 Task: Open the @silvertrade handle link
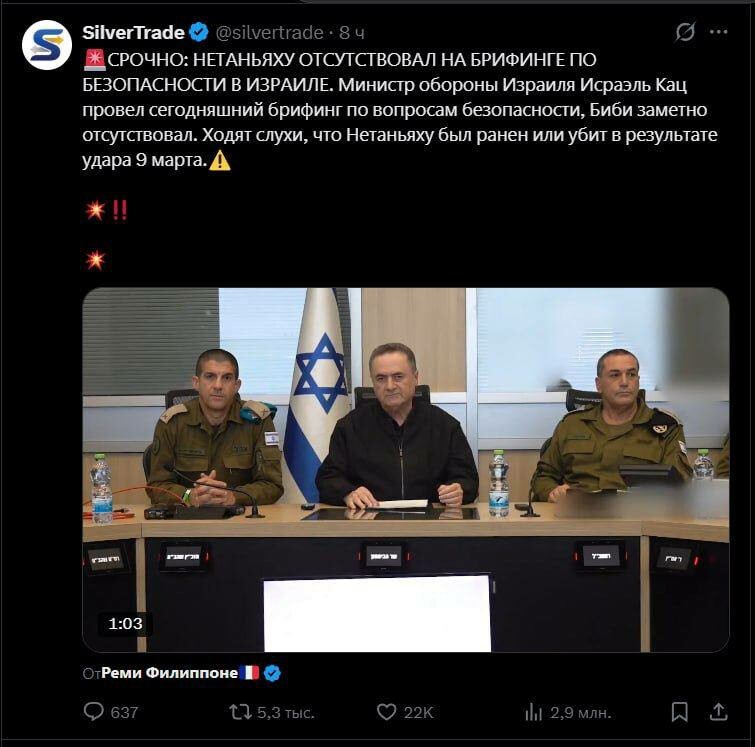270,33
